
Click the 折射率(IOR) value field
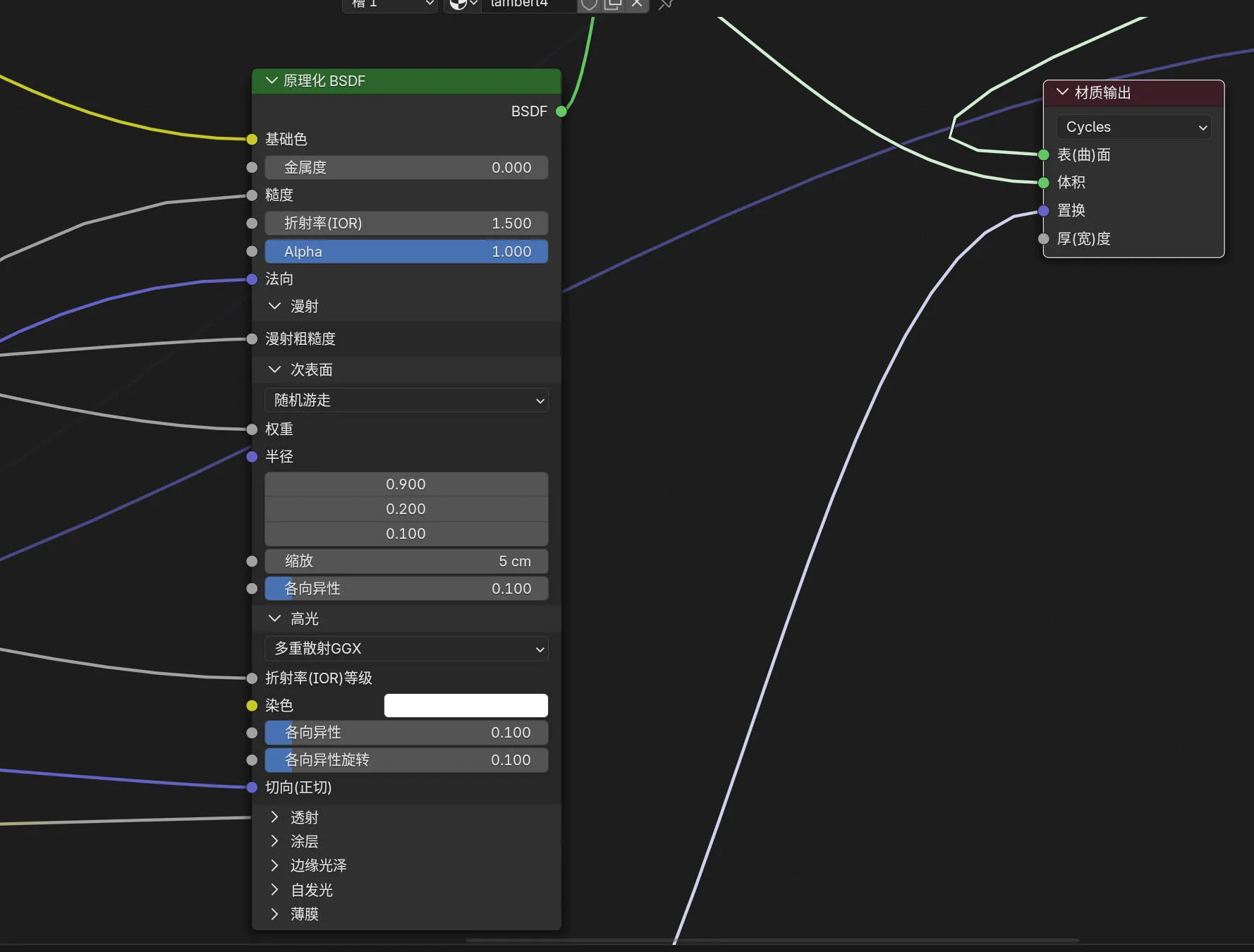406,224
